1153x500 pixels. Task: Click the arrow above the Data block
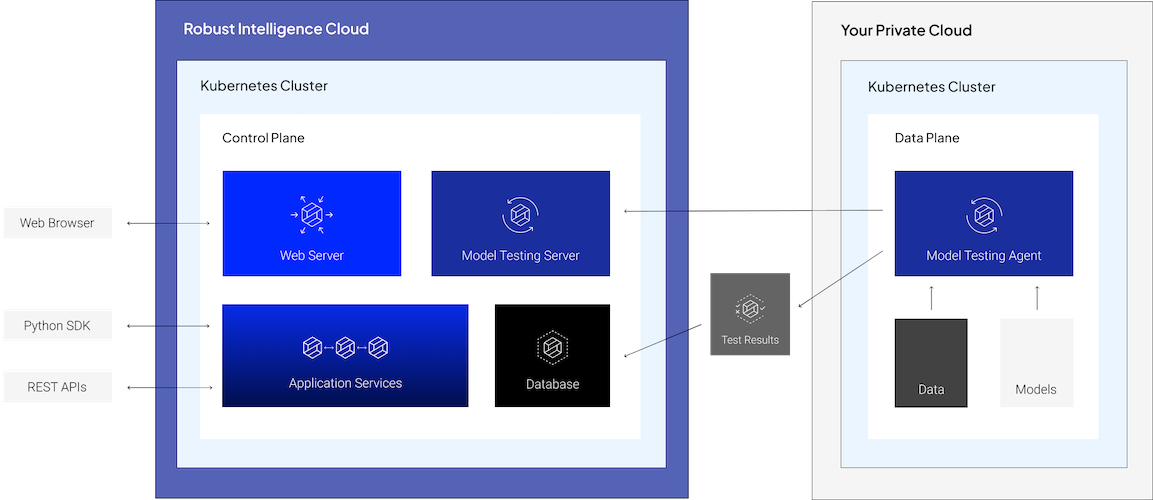(931, 297)
